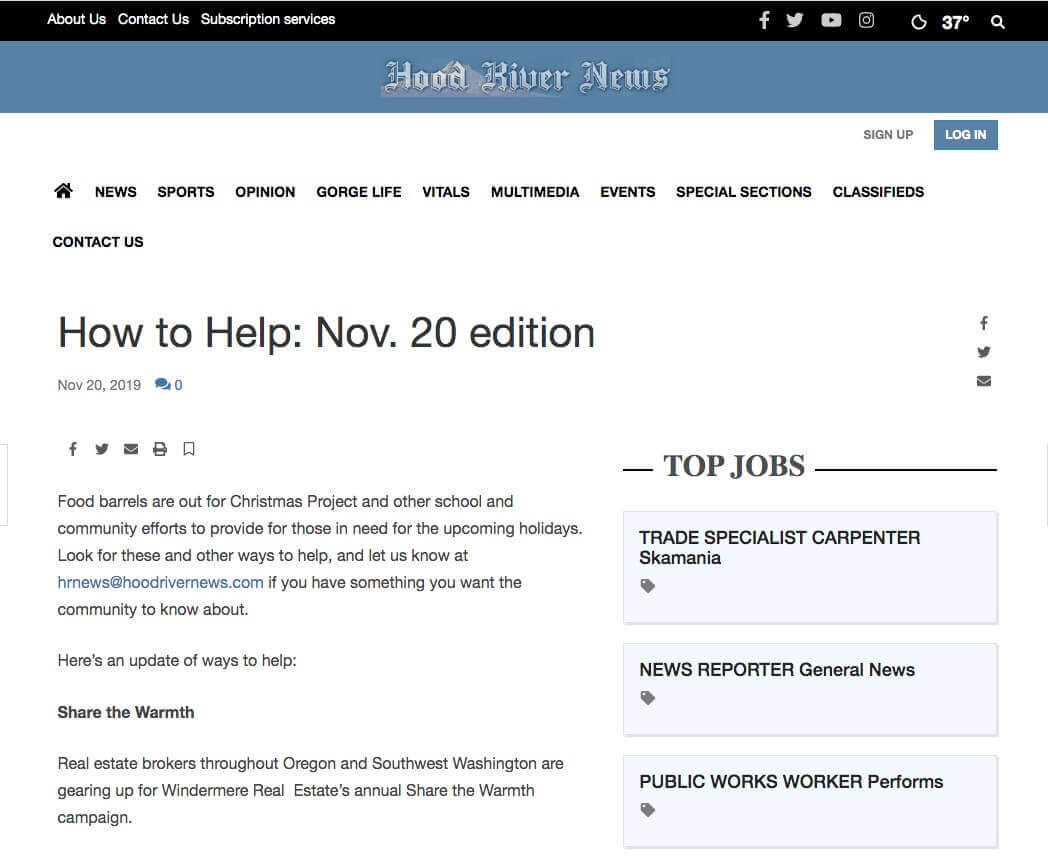Click tag icon under Public Works Worker
1048x856 pixels.
tap(648, 811)
